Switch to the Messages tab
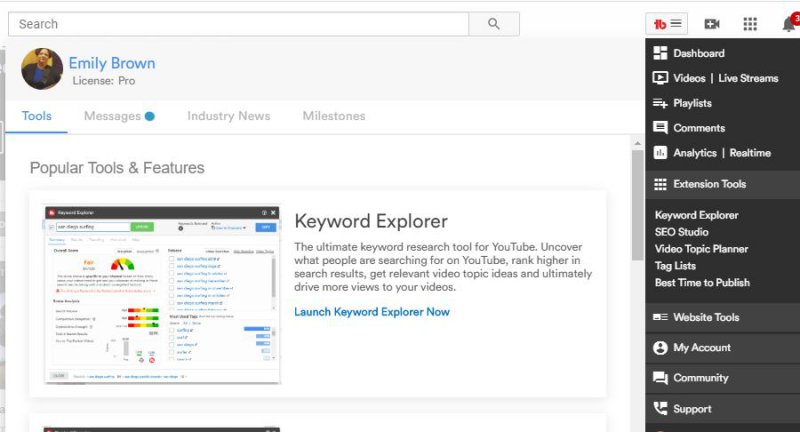 (x=112, y=116)
